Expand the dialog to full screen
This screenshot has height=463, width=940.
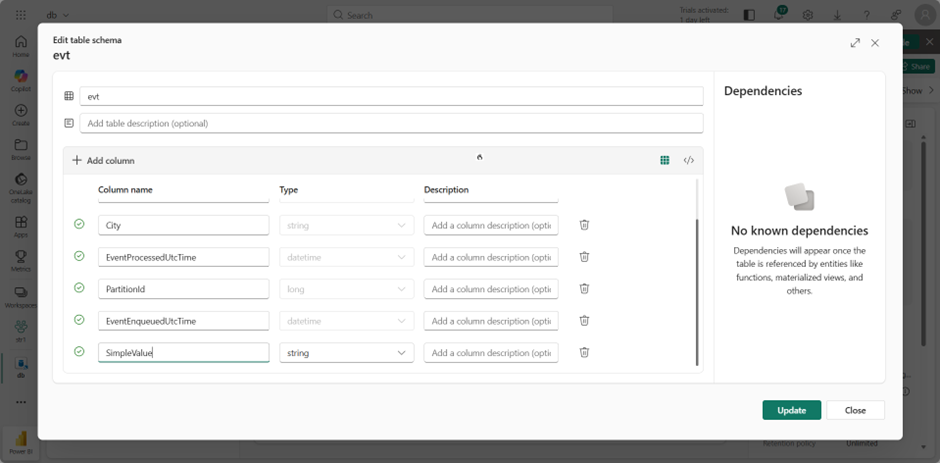(855, 43)
